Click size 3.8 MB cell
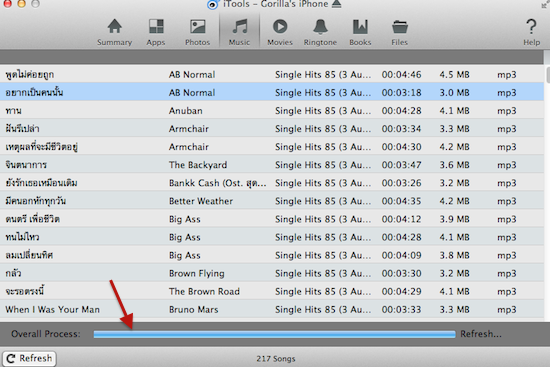 tap(454, 255)
